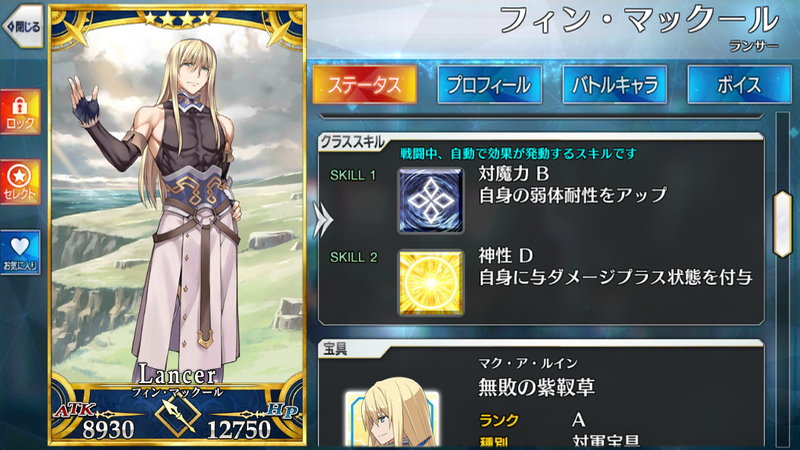800x450 pixels.
Task: Click the 無敗の紫靫草 Noble Phantasm name
Action: coord(536,387)
